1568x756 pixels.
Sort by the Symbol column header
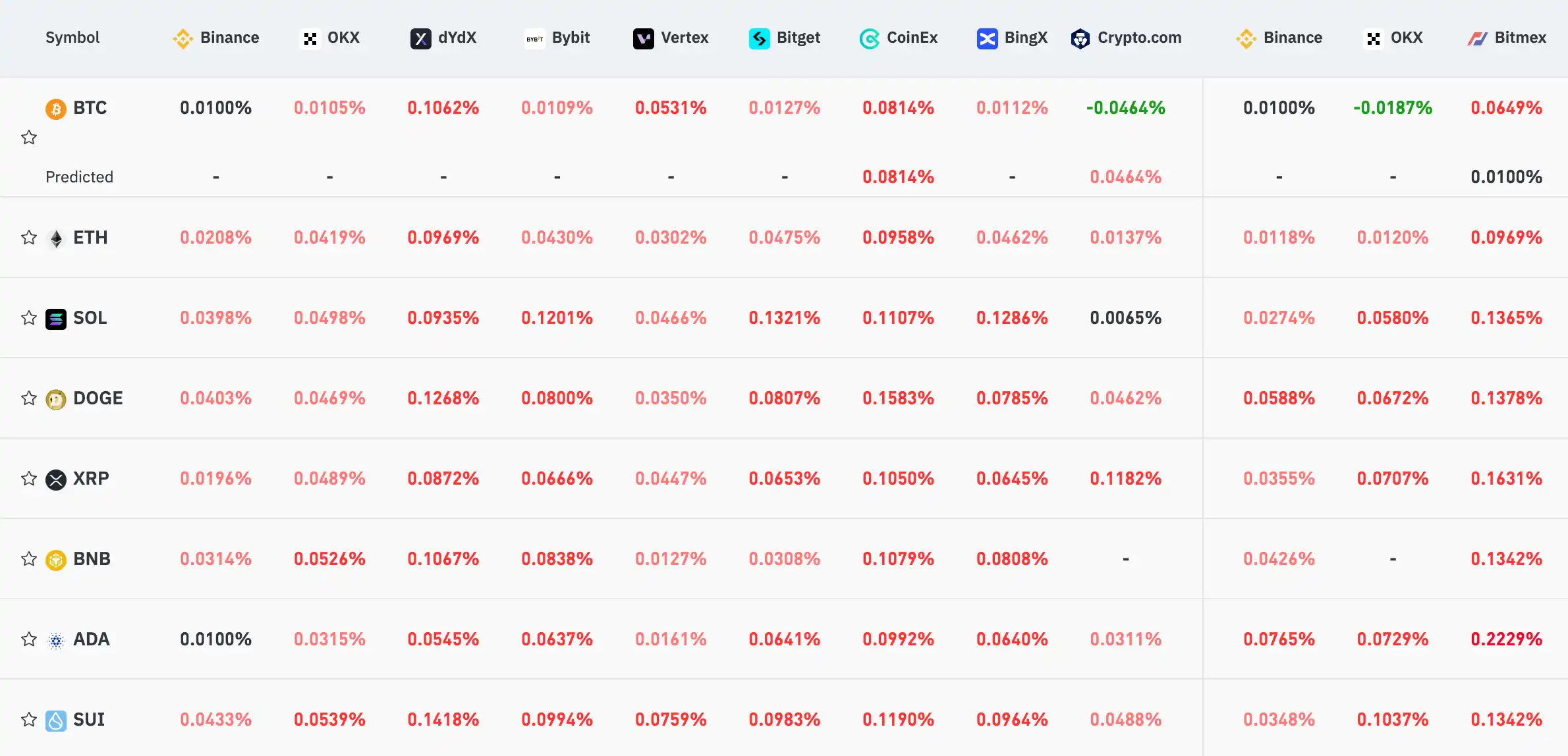point(72,38)
